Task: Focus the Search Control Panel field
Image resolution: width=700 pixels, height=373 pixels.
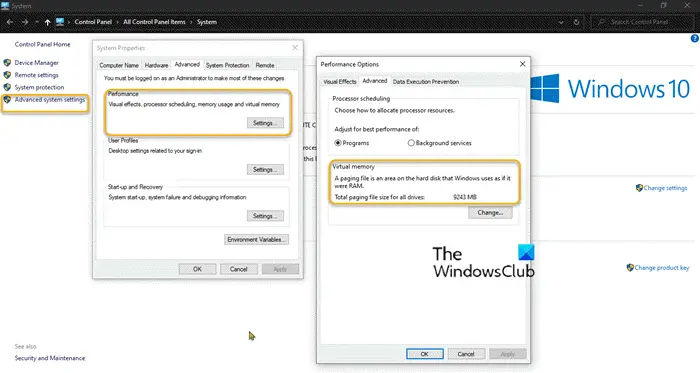Action: [642, 22]
